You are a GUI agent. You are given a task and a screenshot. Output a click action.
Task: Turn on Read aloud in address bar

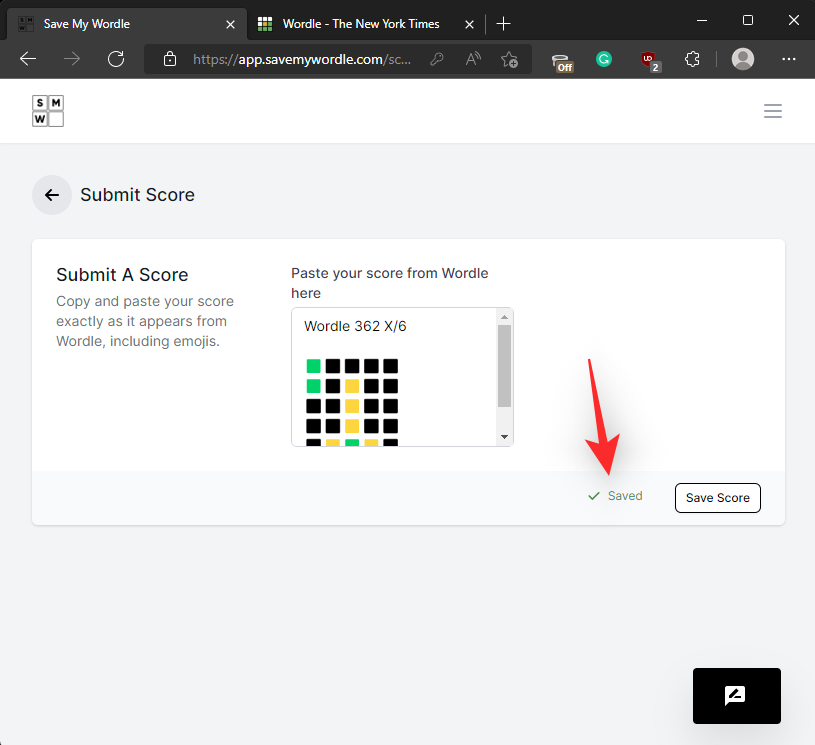tap(473, 59)
